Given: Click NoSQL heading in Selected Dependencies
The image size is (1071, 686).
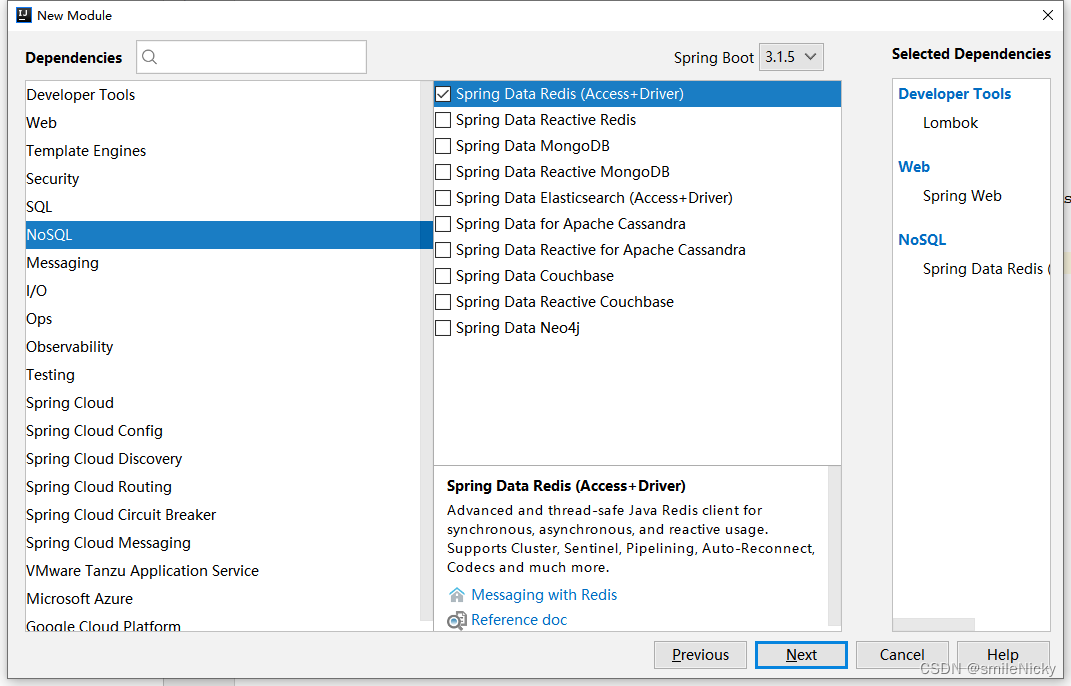Looking at the screenshot, I should click(x=922, y=240).
